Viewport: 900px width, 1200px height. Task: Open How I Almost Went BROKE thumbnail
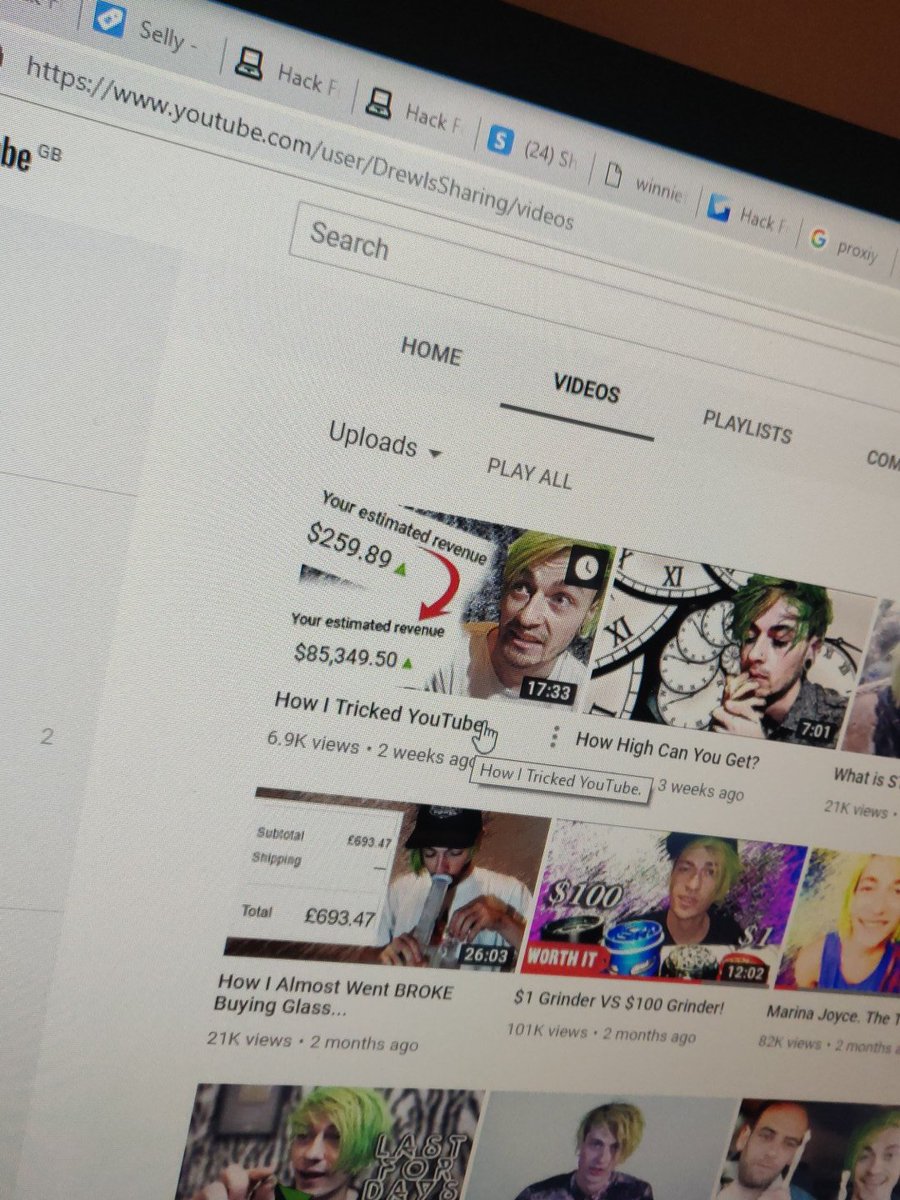click(388, 880)
